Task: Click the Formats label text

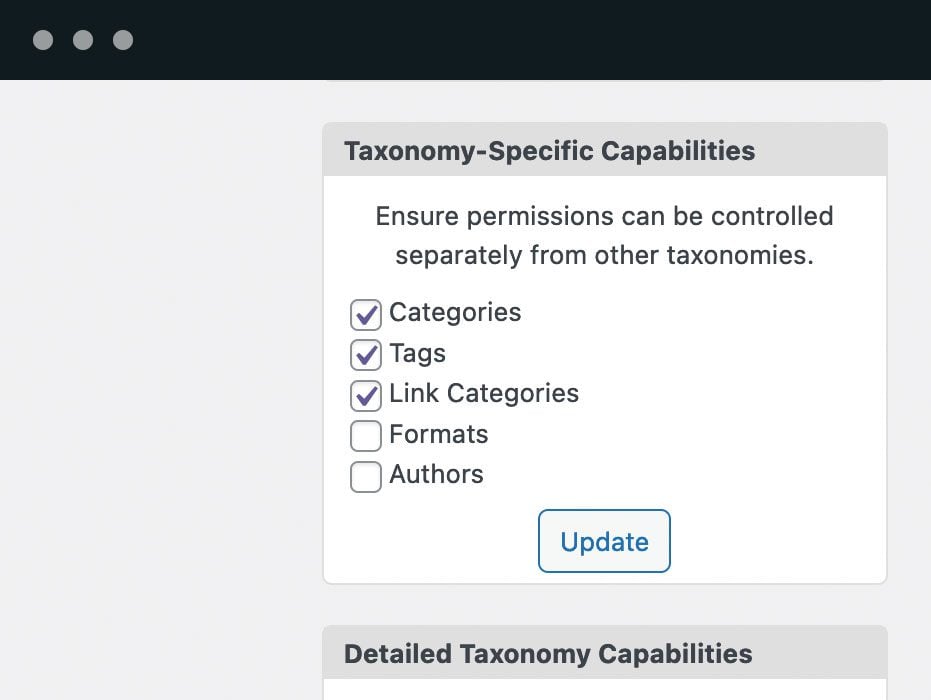Action: [x=438, y=434]
